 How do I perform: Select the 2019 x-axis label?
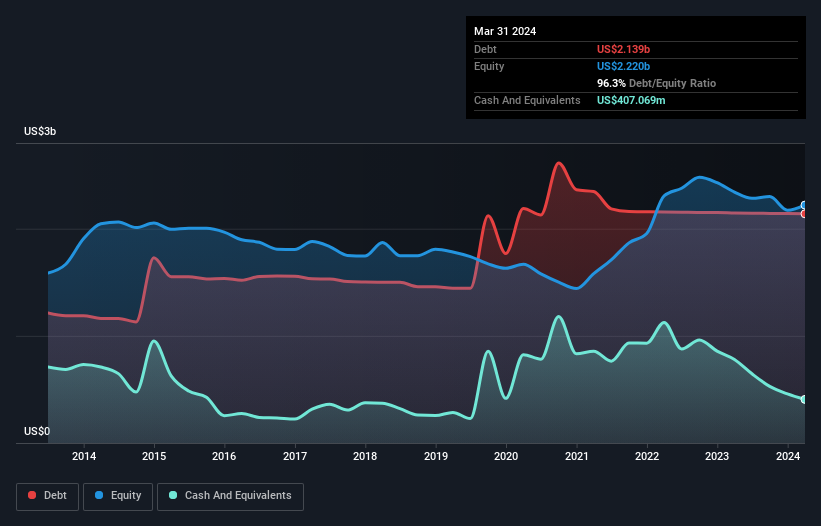pyautogui.click(x=436, y=456)
